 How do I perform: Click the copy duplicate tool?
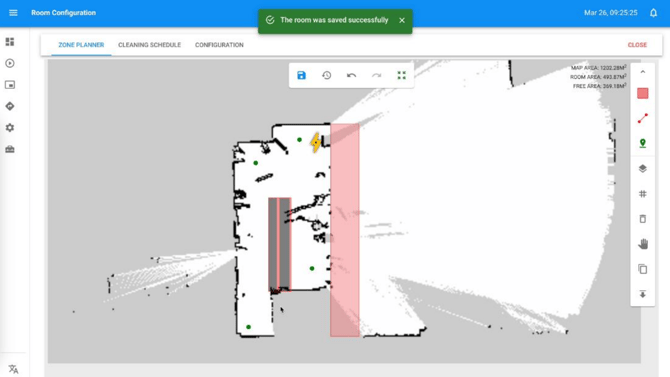tap(643, 269)
